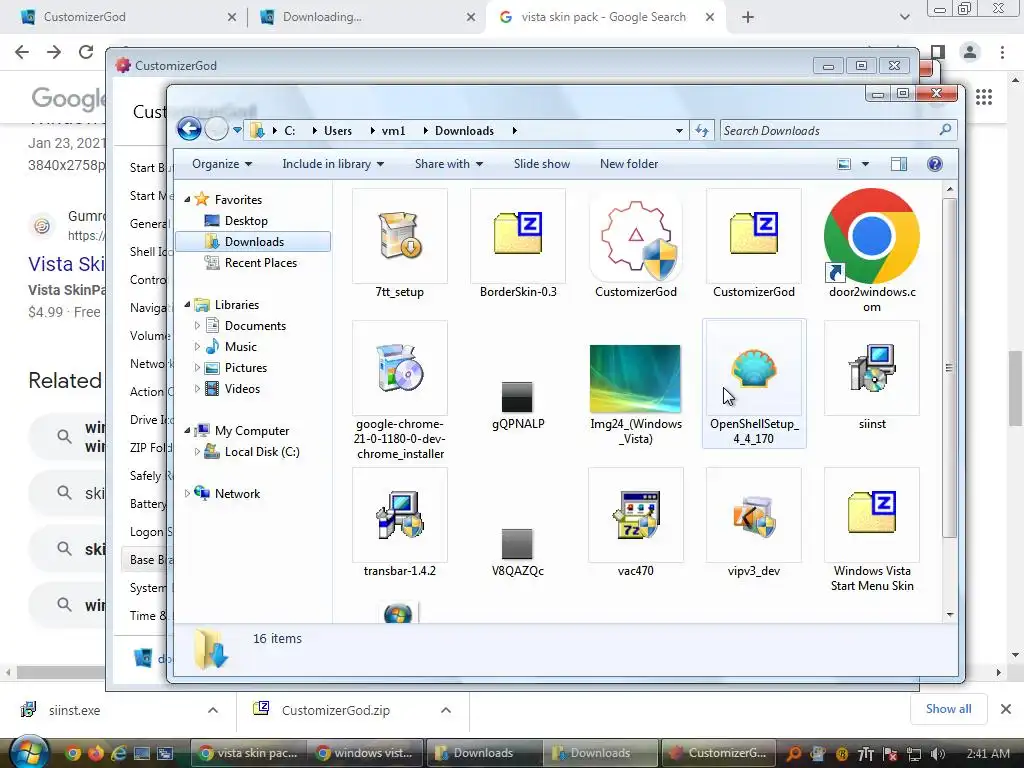
Task: Open Firefox from the taskbar
Action: 95,753
